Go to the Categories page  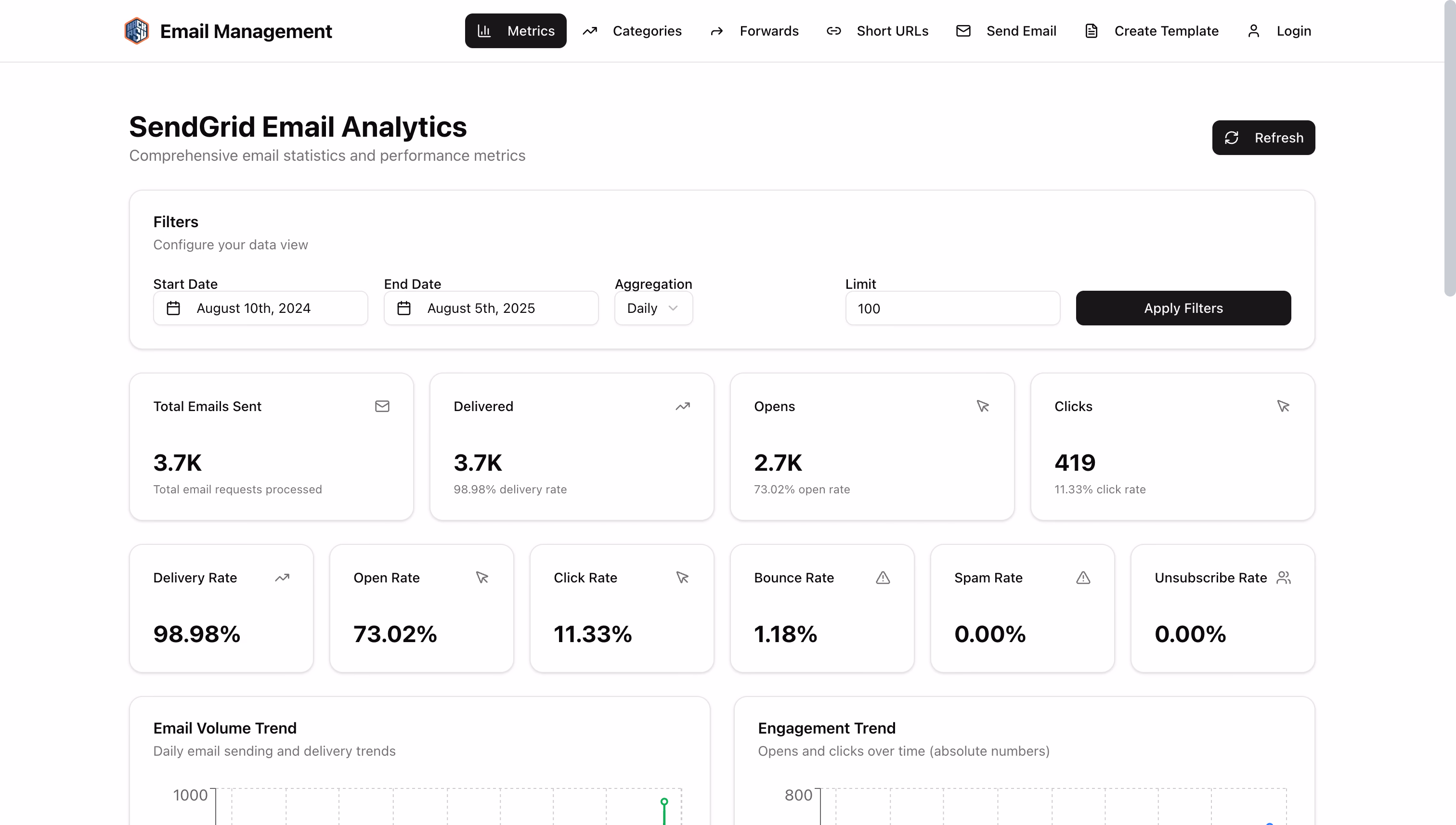click(x=632, y=31)
